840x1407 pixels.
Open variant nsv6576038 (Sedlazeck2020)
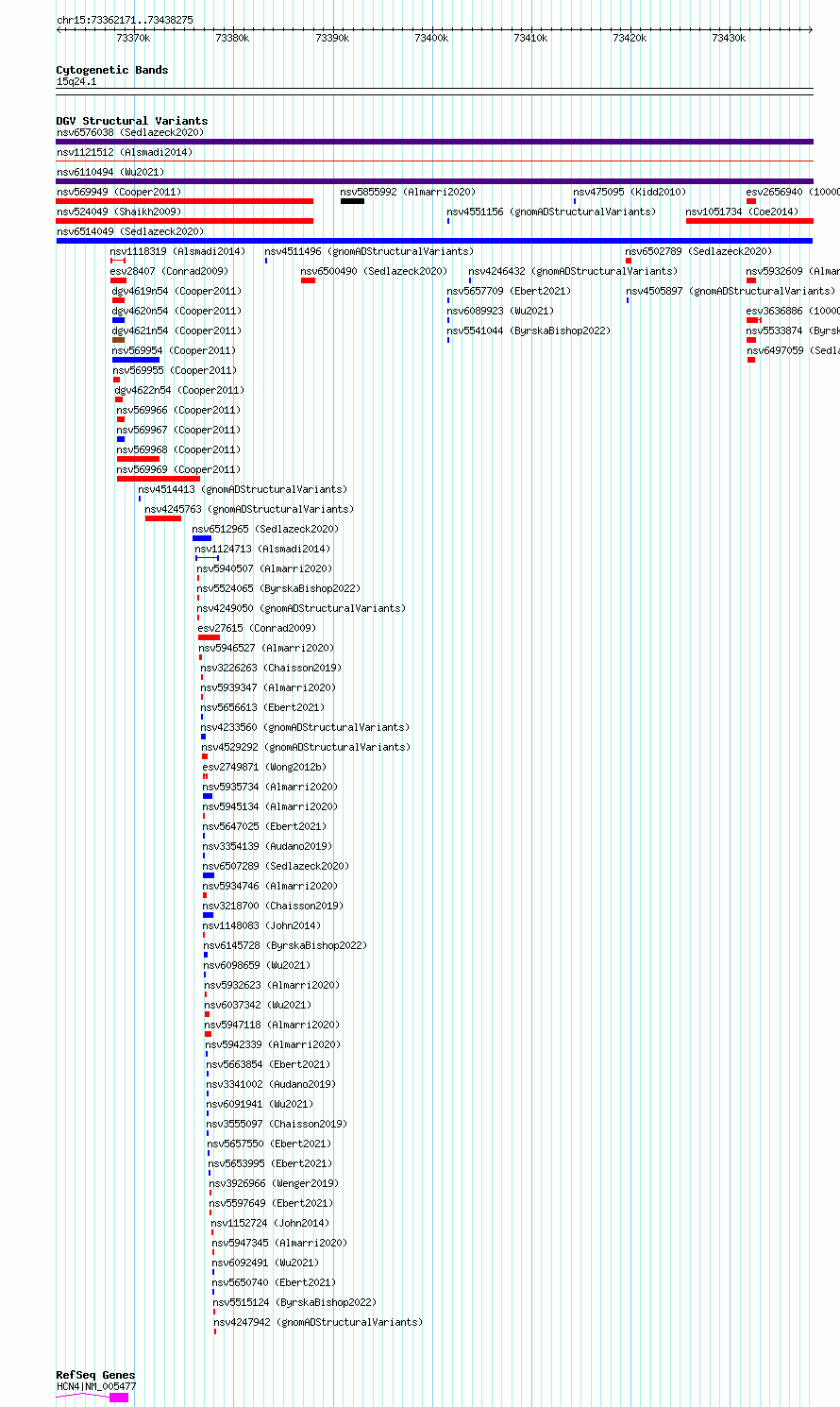coord(130,132)
